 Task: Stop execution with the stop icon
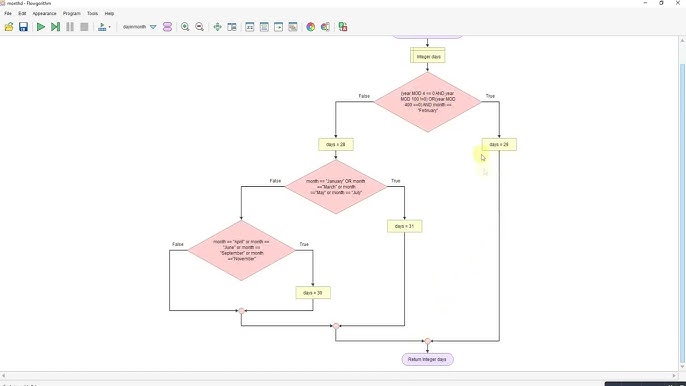[x=84, y=27]
